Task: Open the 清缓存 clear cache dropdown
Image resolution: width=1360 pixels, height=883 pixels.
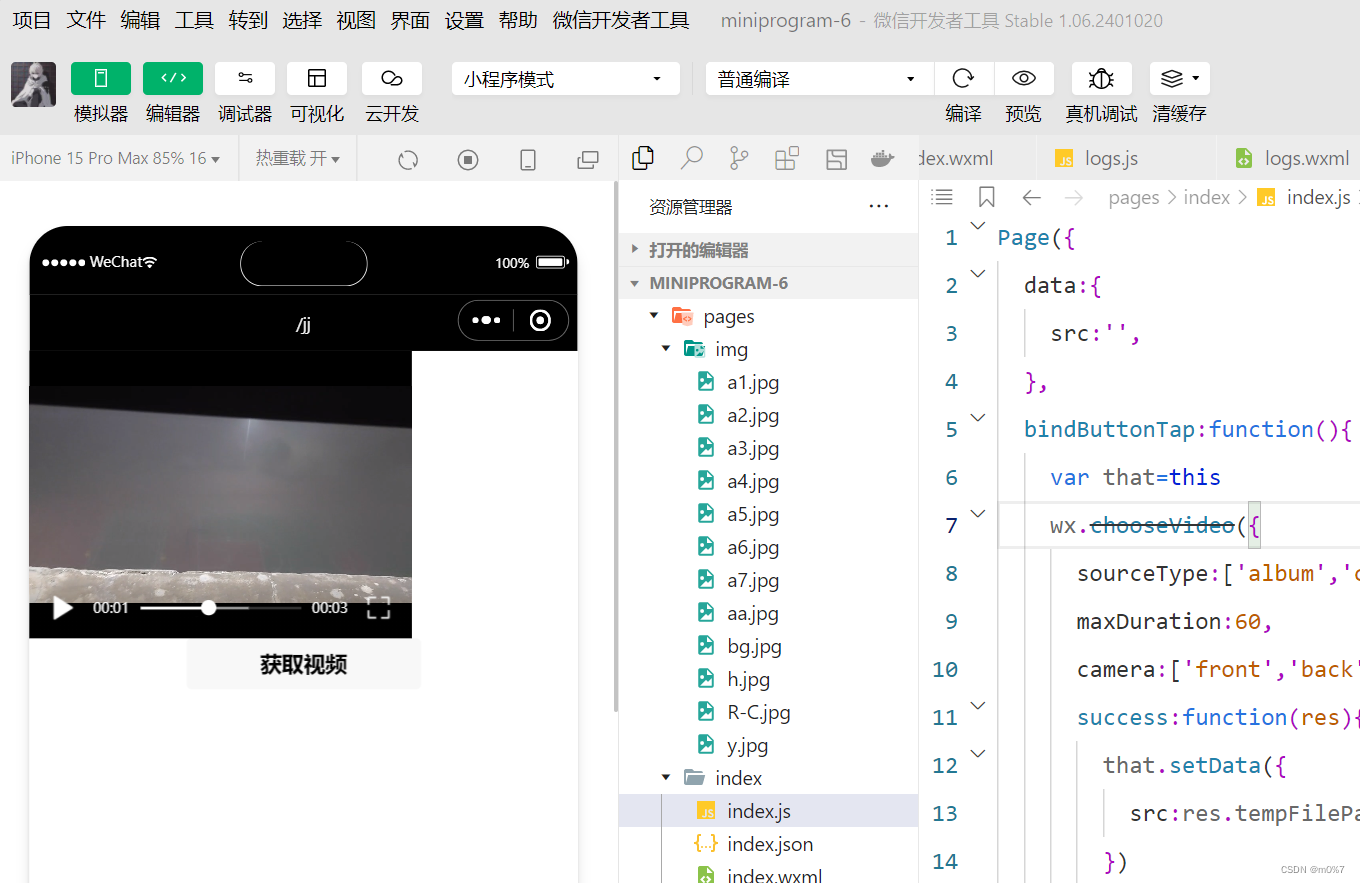Action: (x=1180, y=79)
